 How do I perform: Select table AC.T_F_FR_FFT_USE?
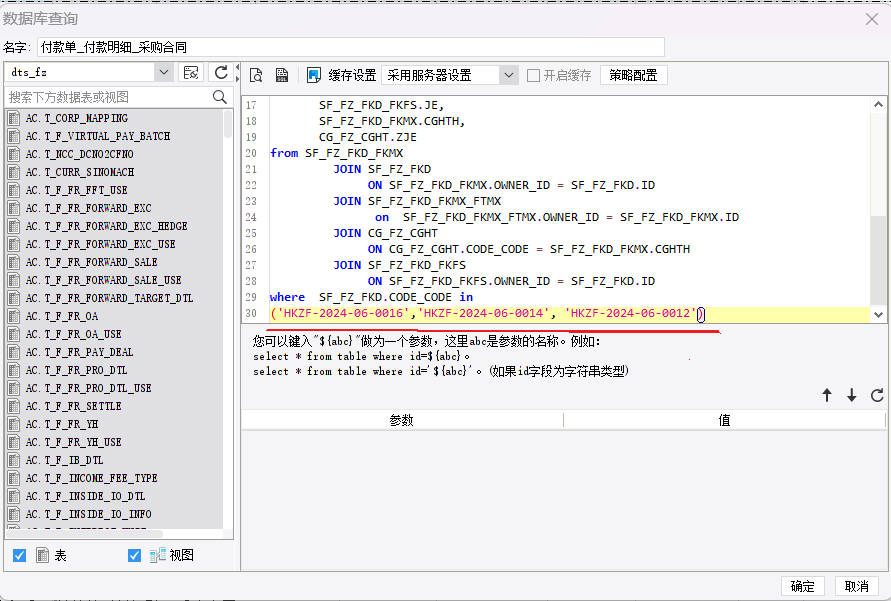[x=77, y=190]
